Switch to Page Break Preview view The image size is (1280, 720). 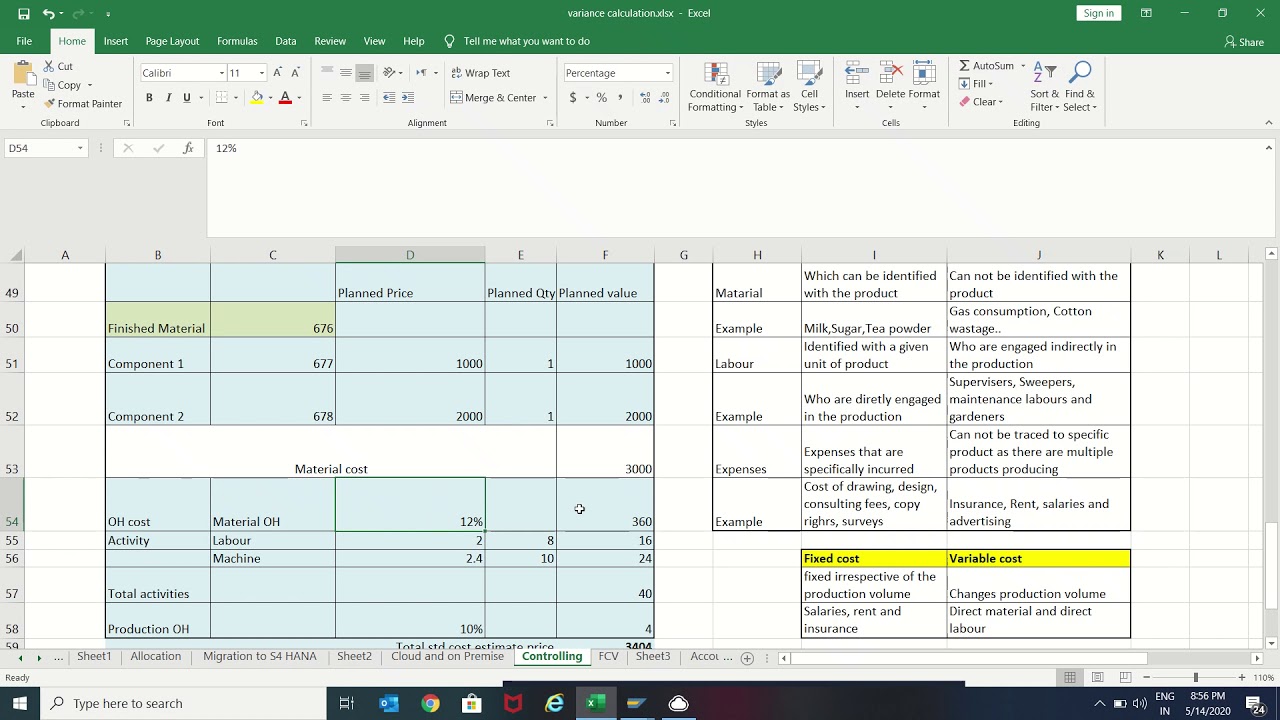click(1124, 678)
